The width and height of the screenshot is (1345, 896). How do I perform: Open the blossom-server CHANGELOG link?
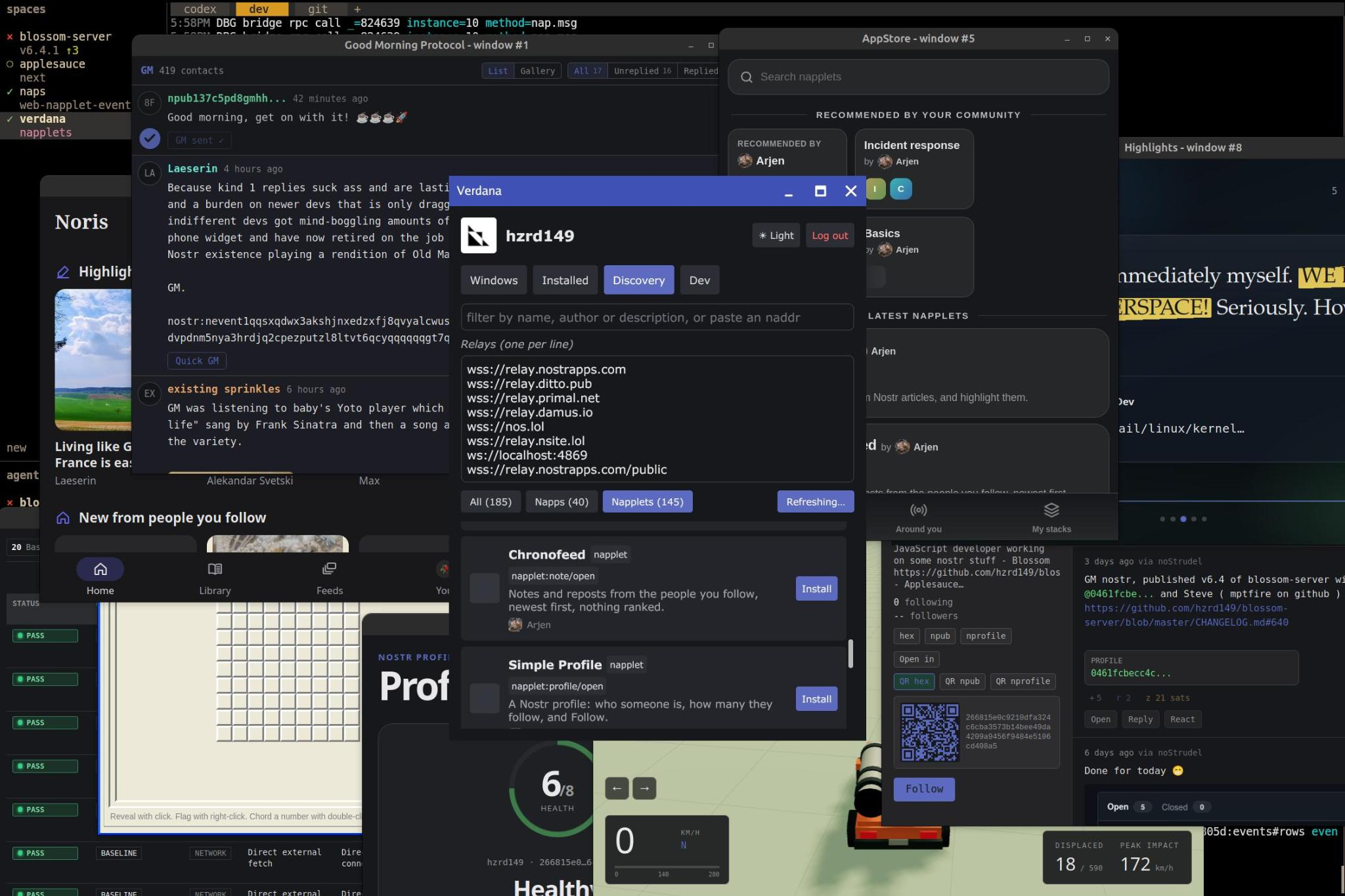coord(1186,615)
